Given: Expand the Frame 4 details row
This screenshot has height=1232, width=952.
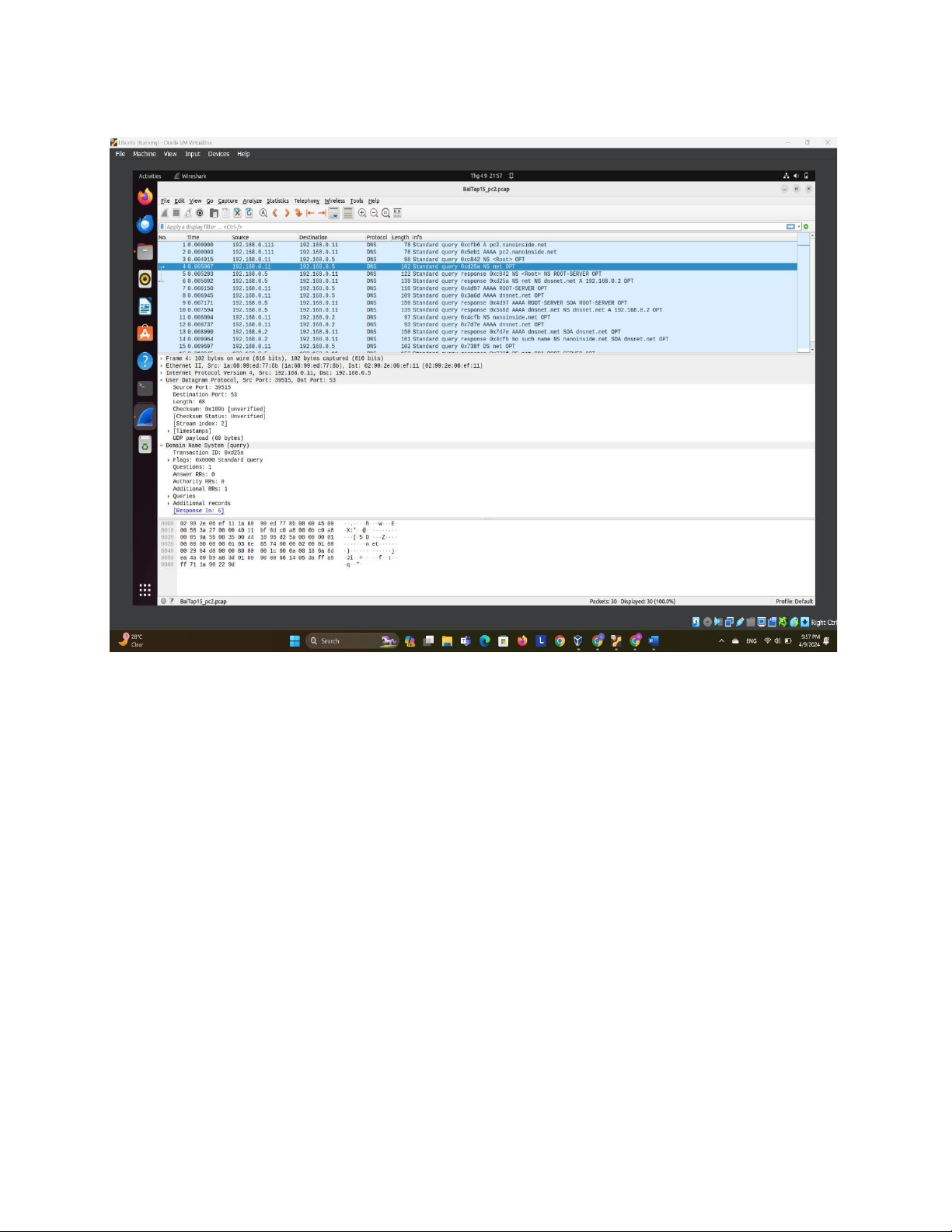Looking at the screenshot, I should (x=162, y=358).
